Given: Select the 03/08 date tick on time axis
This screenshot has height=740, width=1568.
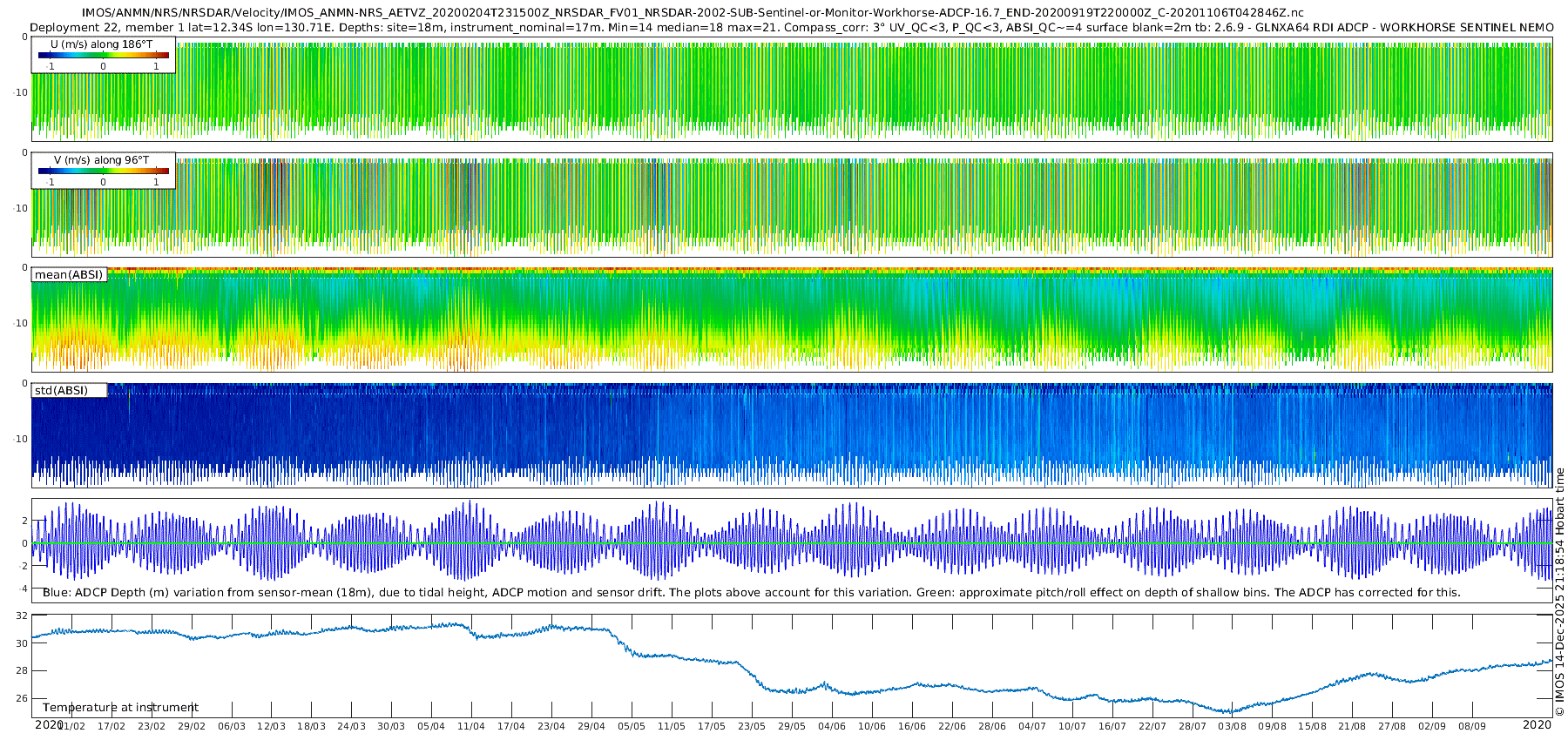Looking at the screenshot, I should coord(1232,726).
